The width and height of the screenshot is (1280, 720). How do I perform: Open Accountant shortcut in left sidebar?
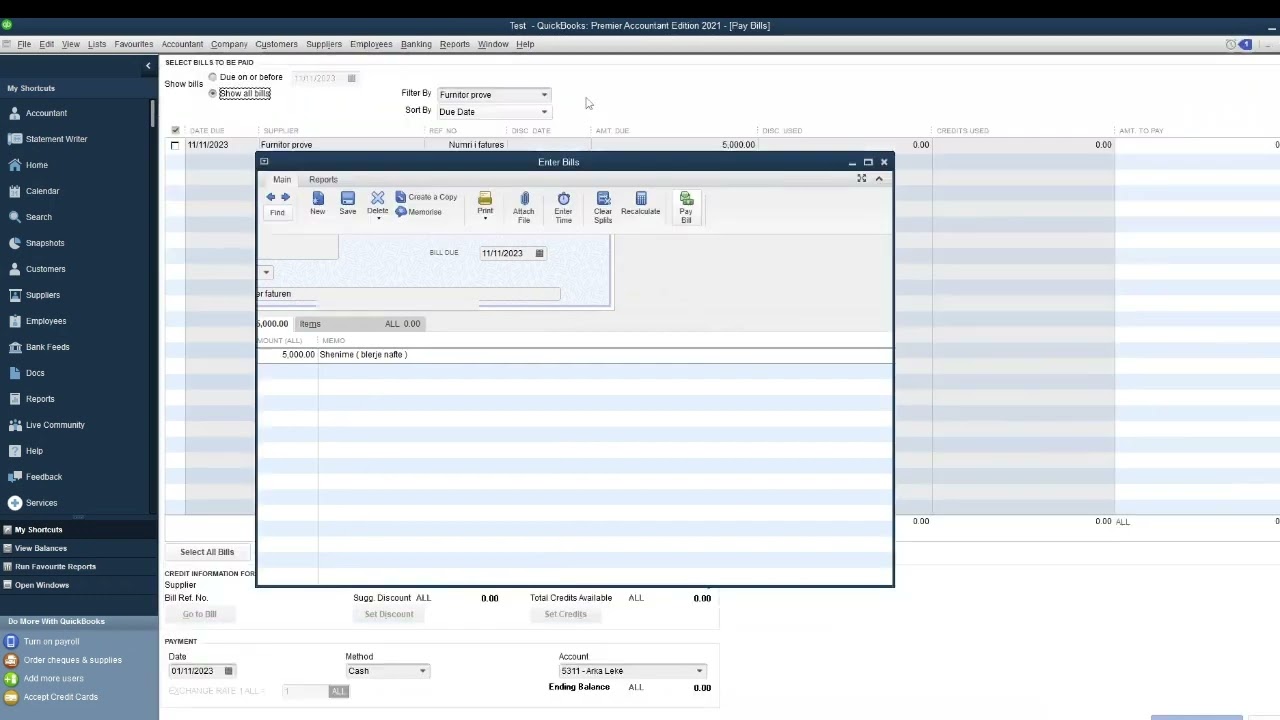tap(46, 113)
